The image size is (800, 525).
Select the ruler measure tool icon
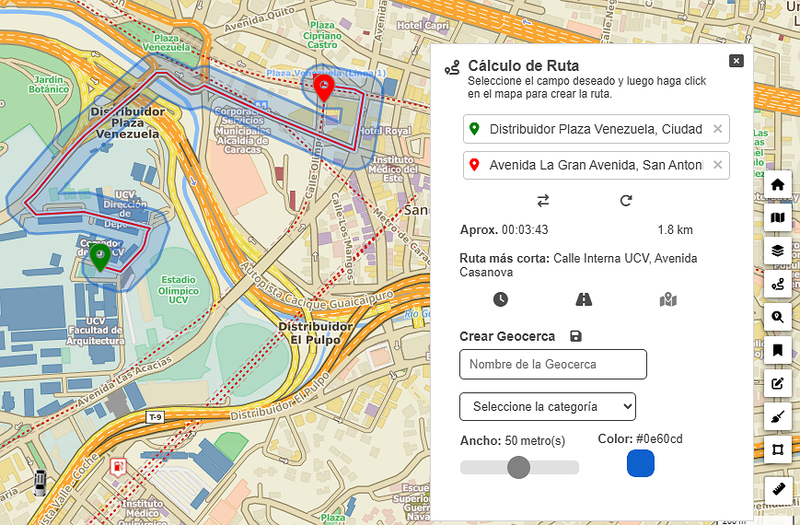tap(779, 490)
